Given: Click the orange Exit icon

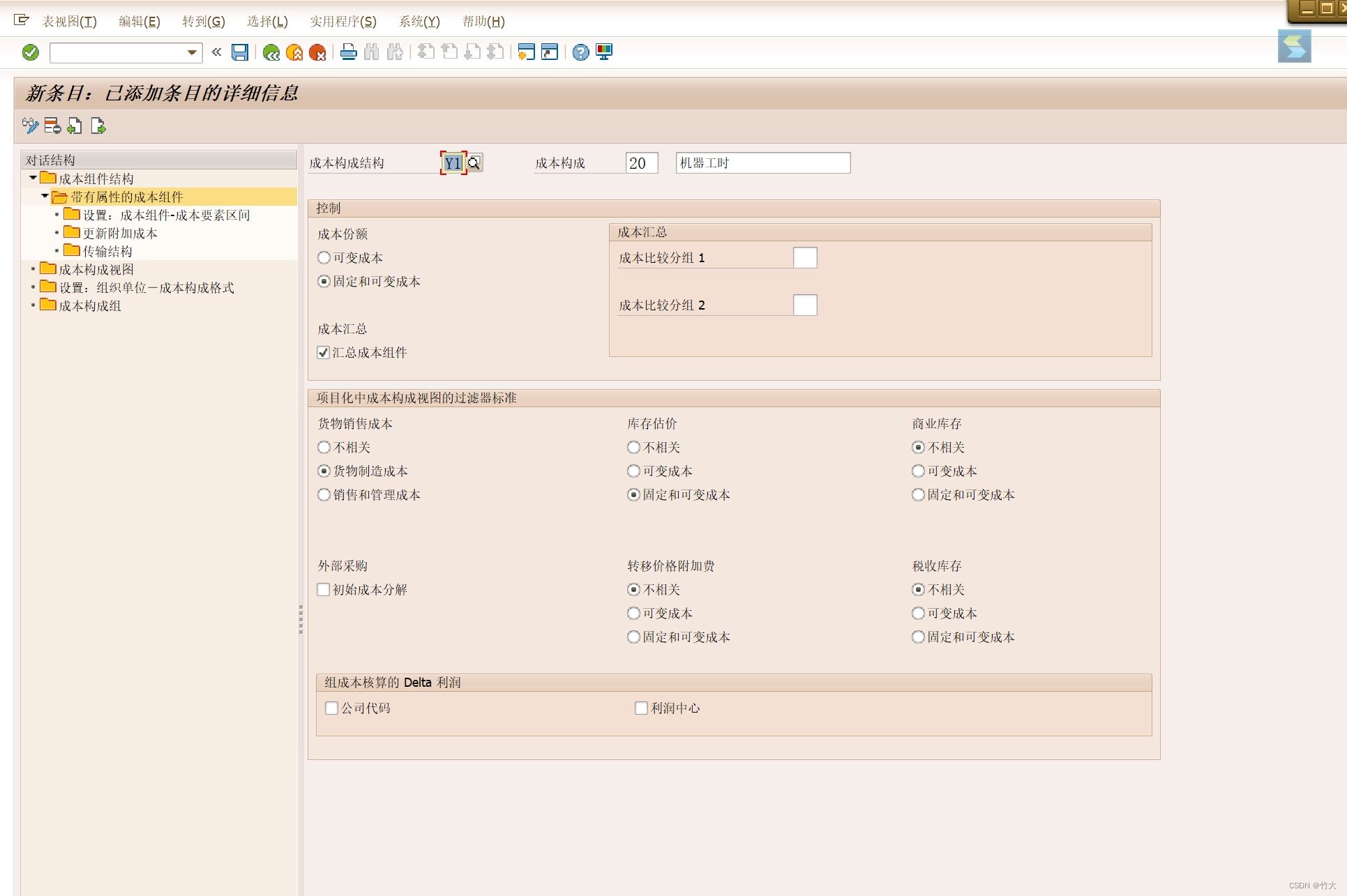Looking at the screenshot, I should click(294, 52).
